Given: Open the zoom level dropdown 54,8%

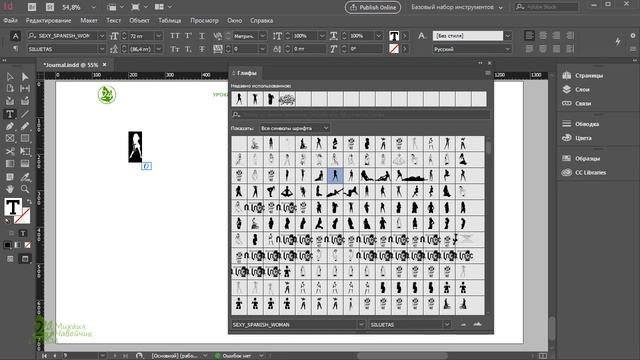Looking at the screenshot, I should (x=93, y=7).
